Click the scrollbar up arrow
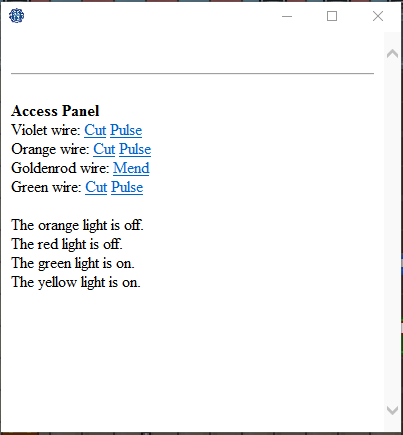This screenshot has width=403, height=435. 392,54
